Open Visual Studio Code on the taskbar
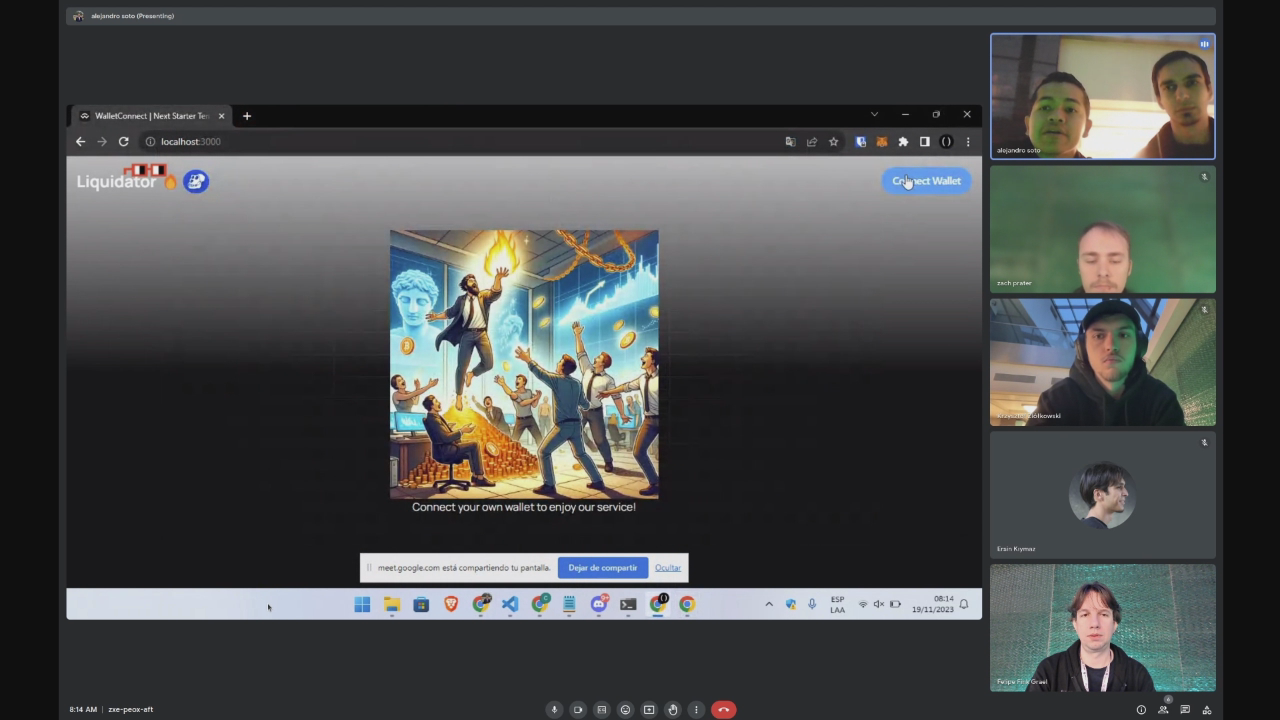Image resolution: width=1280 pixels, height=720 pixels. [510, 604]
